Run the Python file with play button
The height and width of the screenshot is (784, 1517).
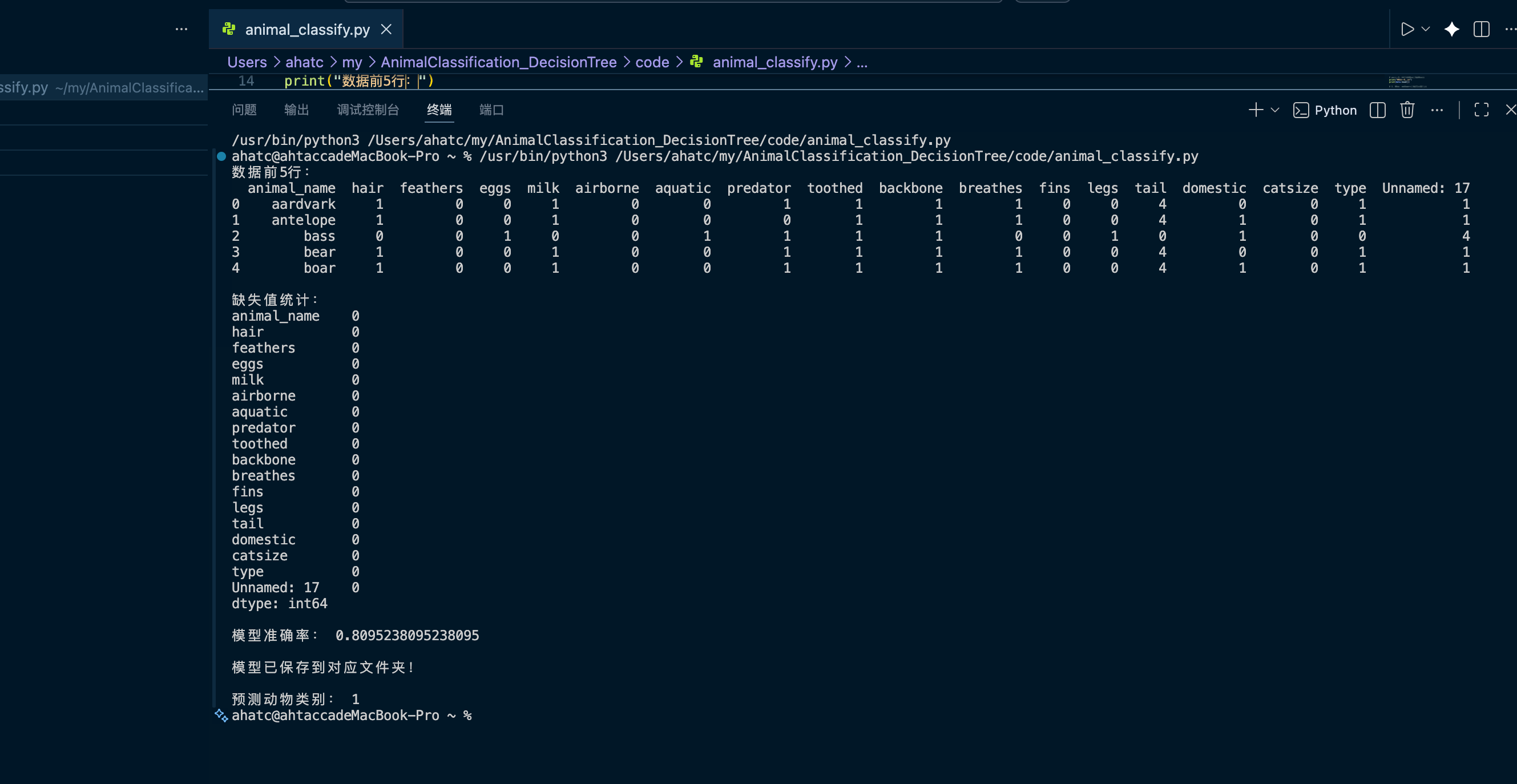coord(1406,30)
